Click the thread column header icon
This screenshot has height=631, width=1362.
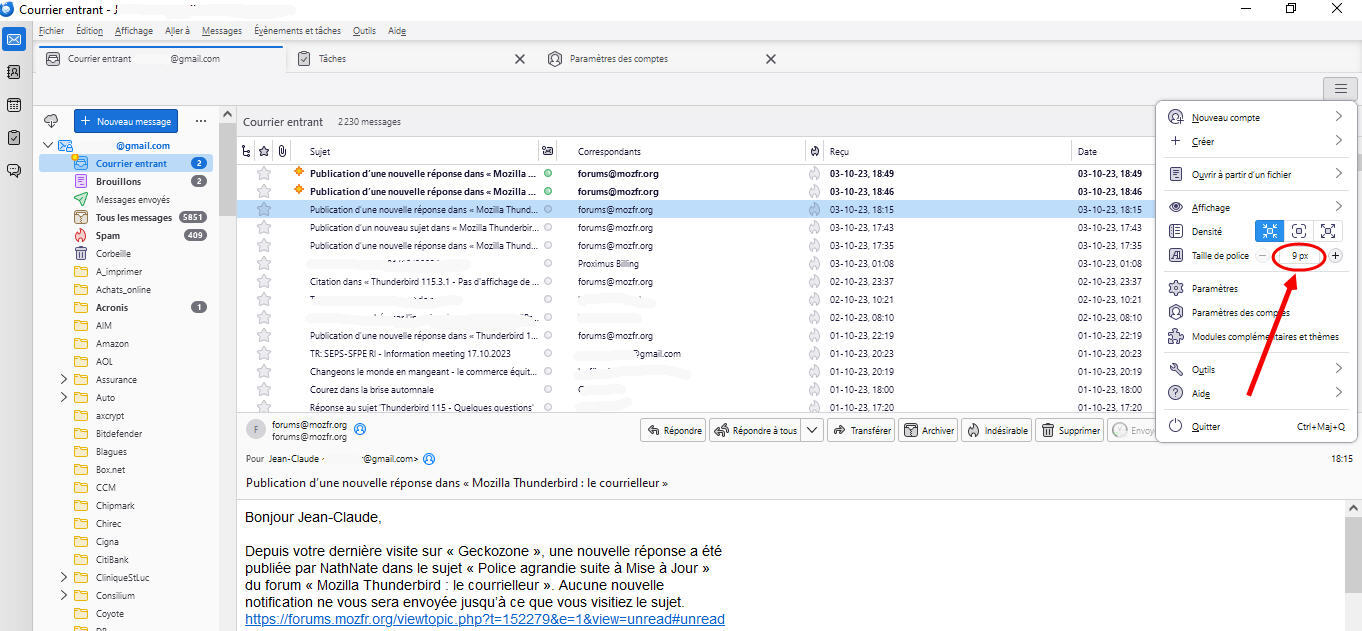(x=247, y=152)
